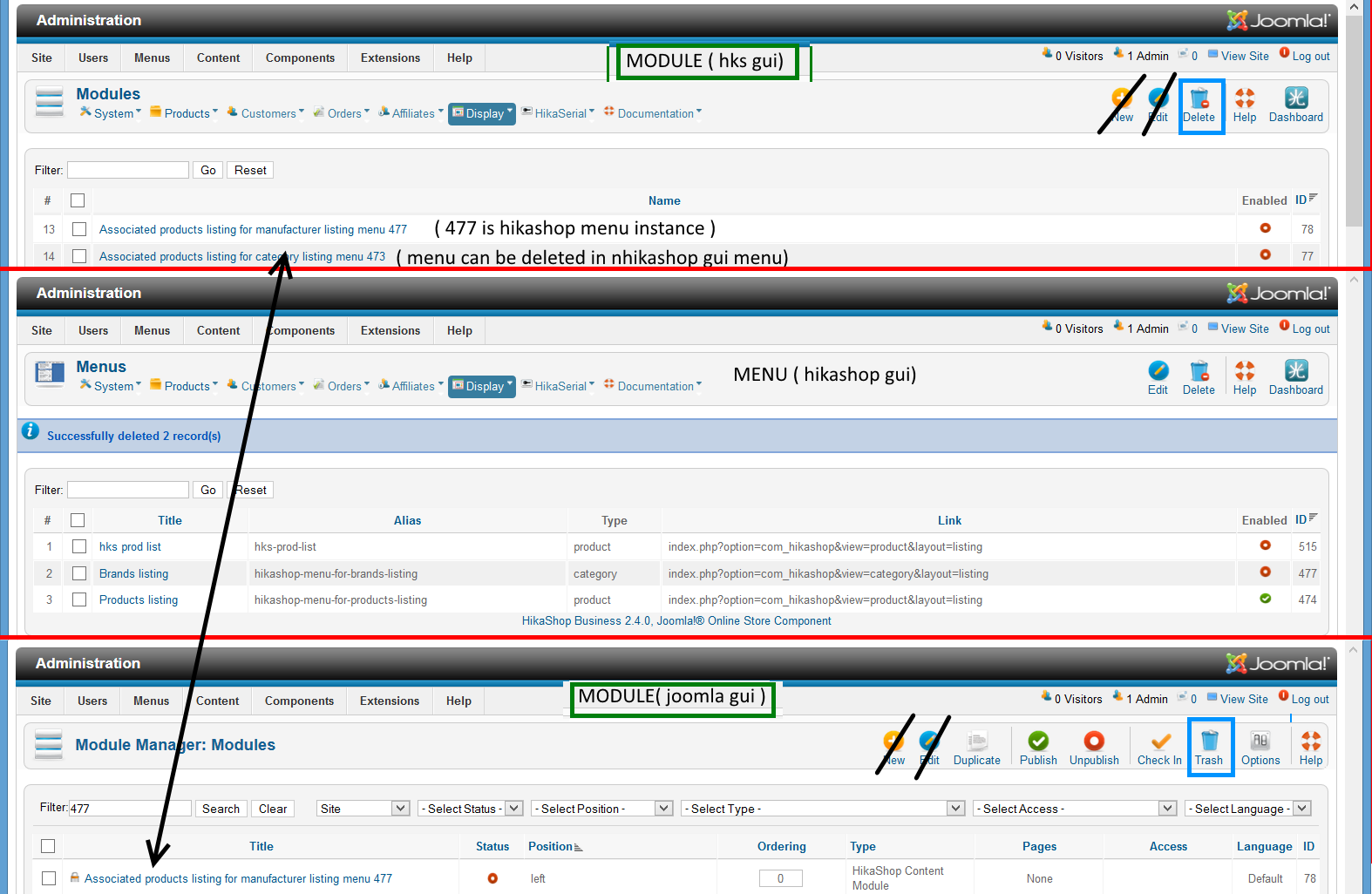The image size is (1372, 894).
Task: Go to Dashboard from the Modules page toolbar
Action: 1296,105
